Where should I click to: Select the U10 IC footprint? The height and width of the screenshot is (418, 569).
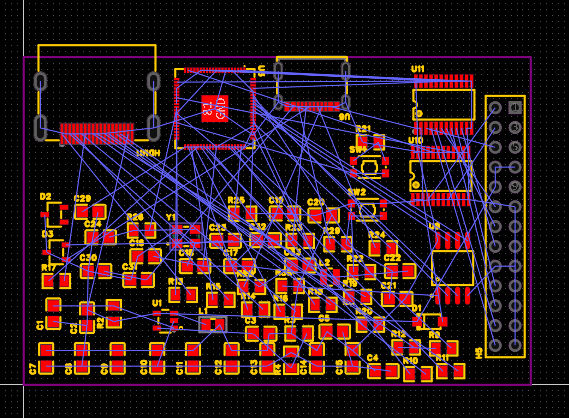pos(441,176)
